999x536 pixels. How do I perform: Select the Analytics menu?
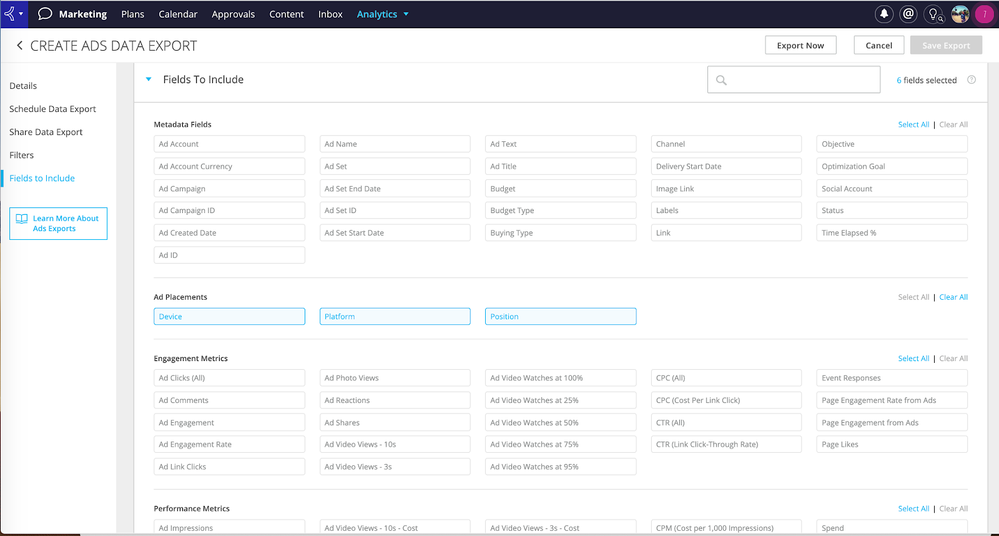pyautogui.click(x=377, y=14)
